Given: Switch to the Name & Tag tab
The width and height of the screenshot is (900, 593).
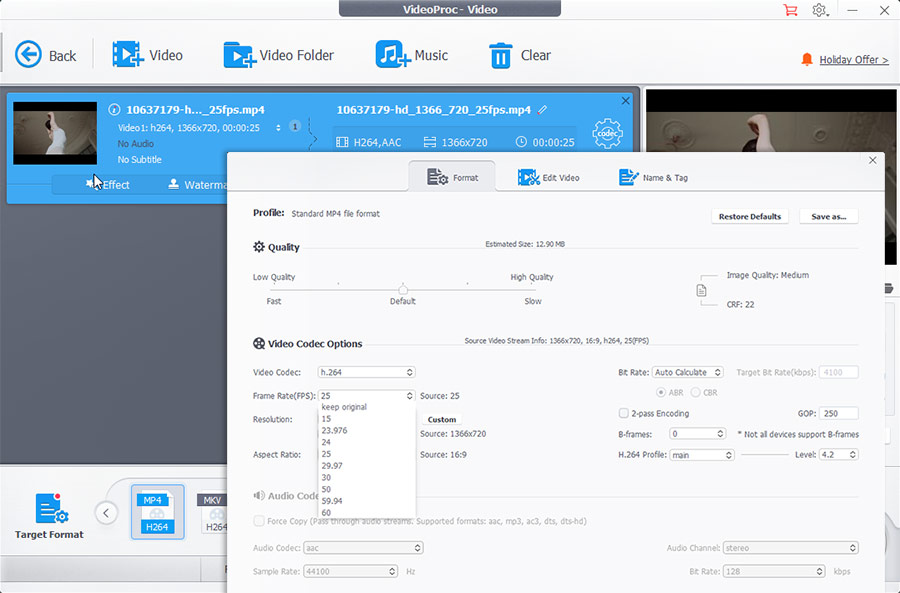Looking at the screenshot, I should (x=653, y=177).
